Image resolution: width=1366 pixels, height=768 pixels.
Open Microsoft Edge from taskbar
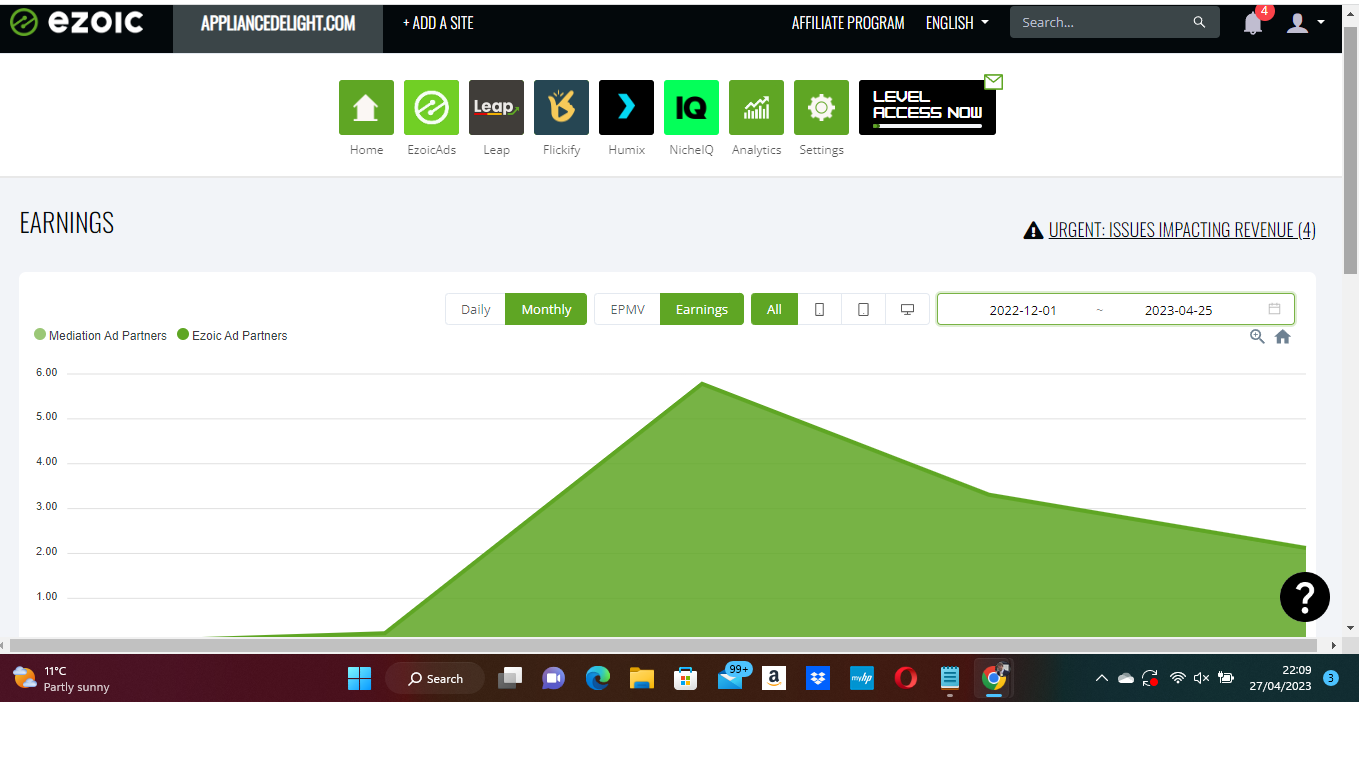[x=598, y=678]
